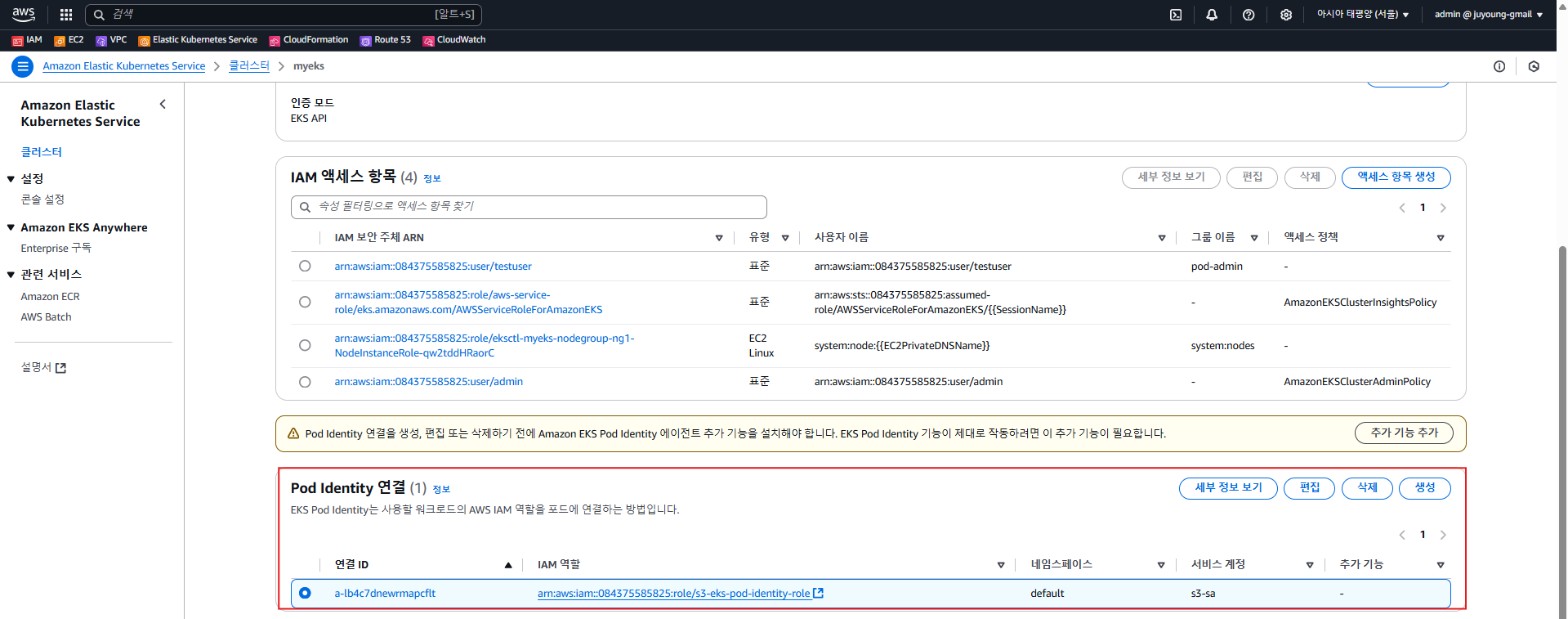Go to next page in IAM access entries
Viewport: 1568px width, 619px height.
click(1443, 208)
